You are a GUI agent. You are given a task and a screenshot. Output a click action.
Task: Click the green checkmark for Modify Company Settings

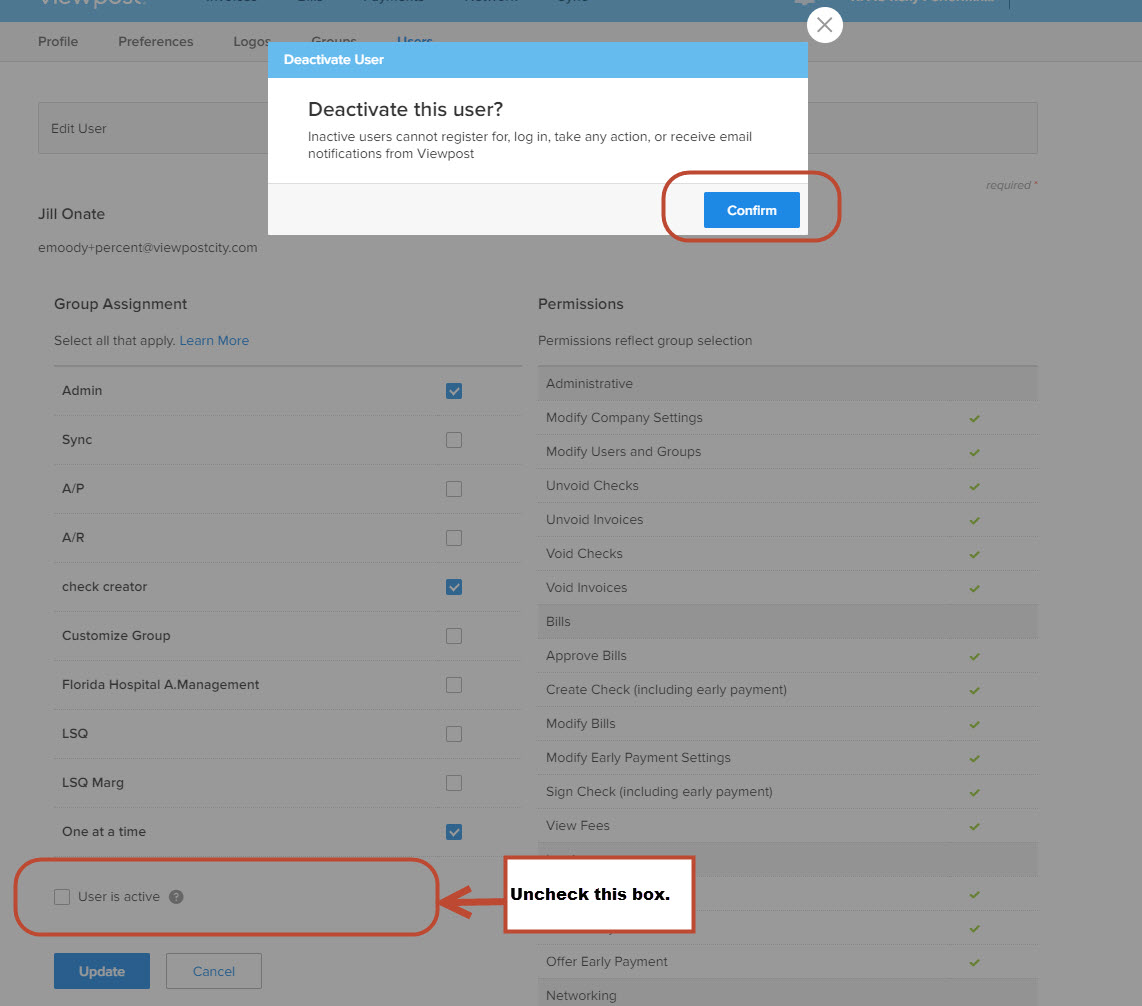tap(974, 418)
